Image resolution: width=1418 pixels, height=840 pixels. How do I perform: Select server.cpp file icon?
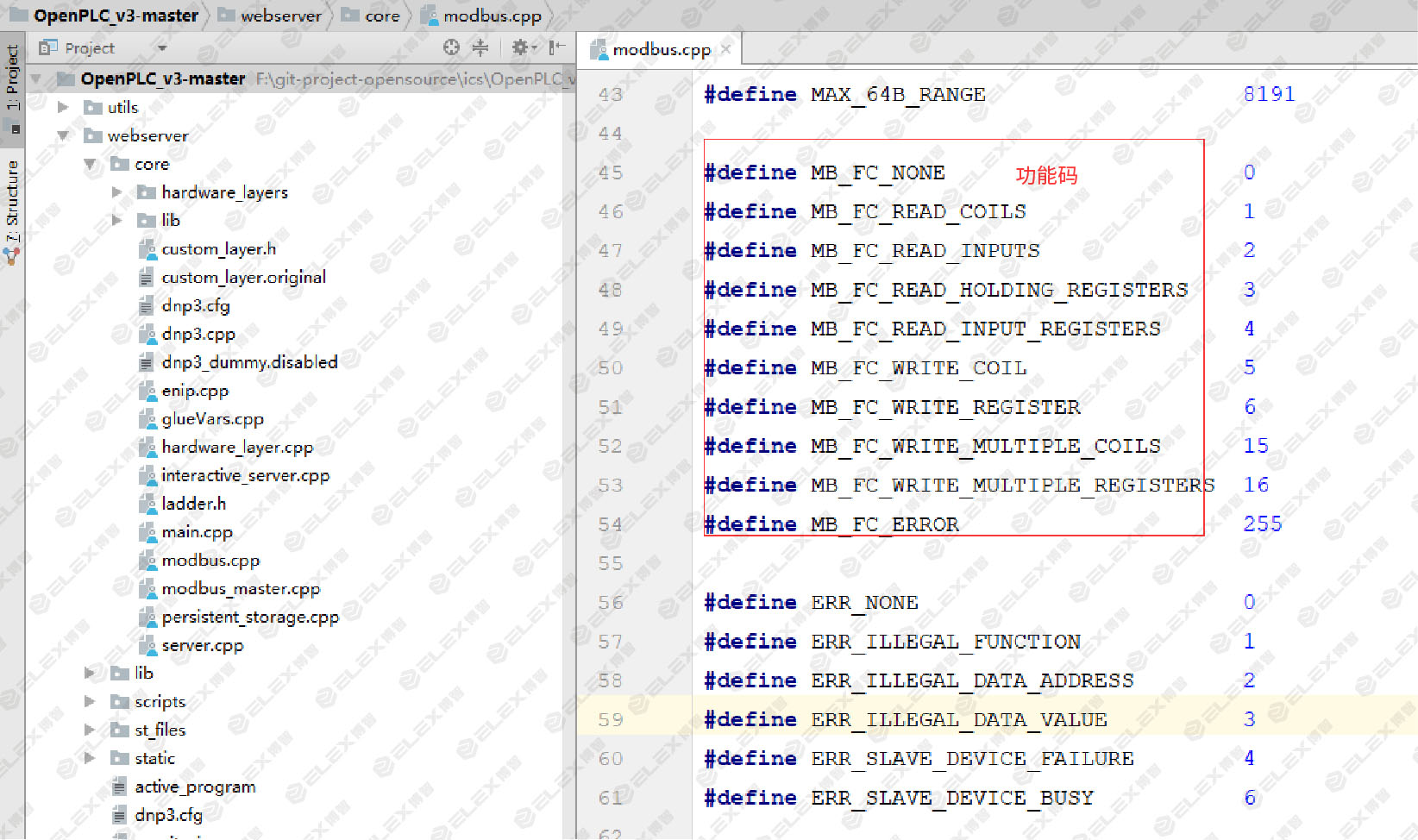coord(147,645)
